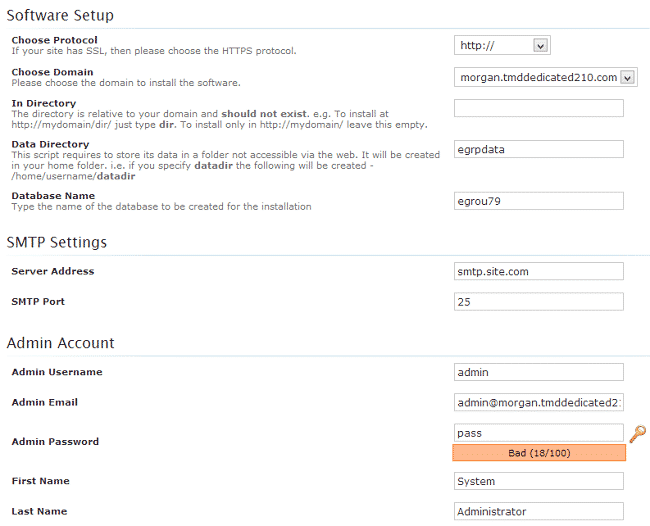Click the Admin Account heading
The height and width of the screenshot is (526, 650).
tap(61, 343)
